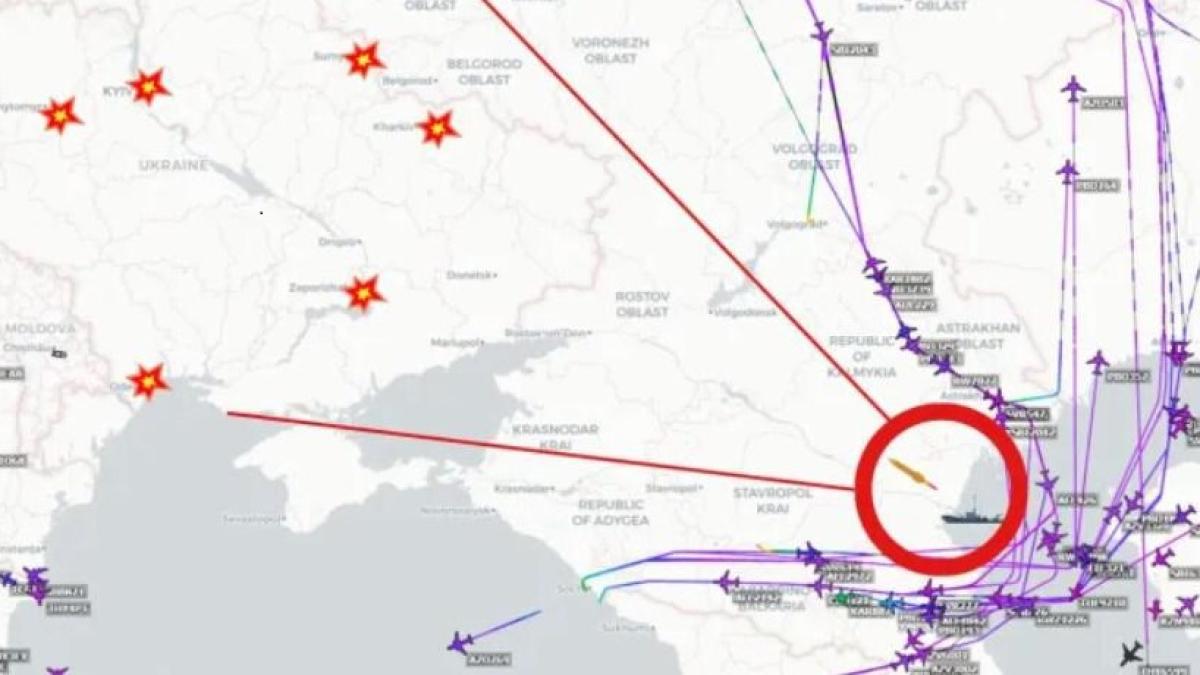Click the explosion marker over Kyiv
1200x675 pixels.
tap(148, 87)
